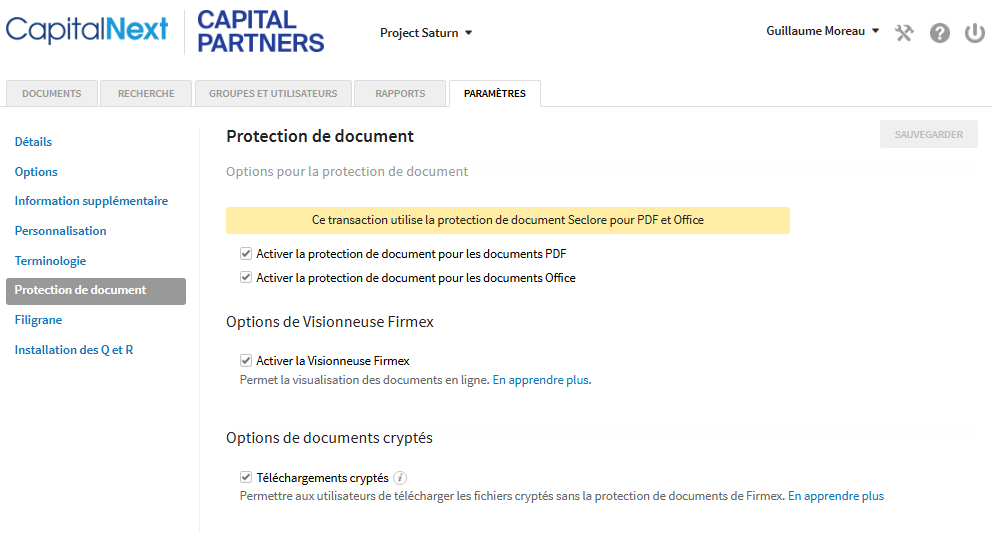Image resolution: width=992 pixels, height=533 pixels.
Task: Open the tools wrench icon
Action: [x=904, y=32]
